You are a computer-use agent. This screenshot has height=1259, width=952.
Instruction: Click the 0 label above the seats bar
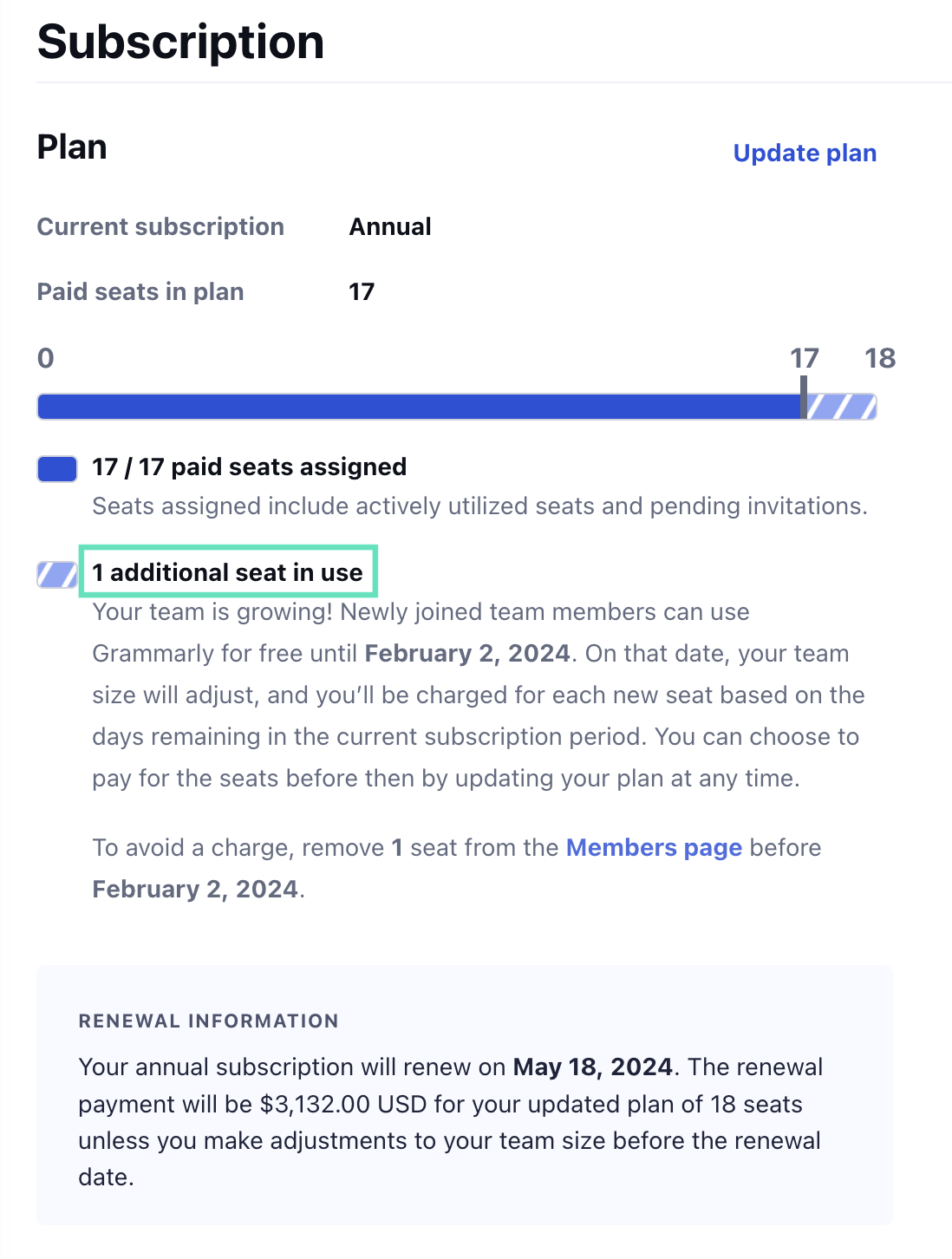pyautogui.click(x=46, y=358)
